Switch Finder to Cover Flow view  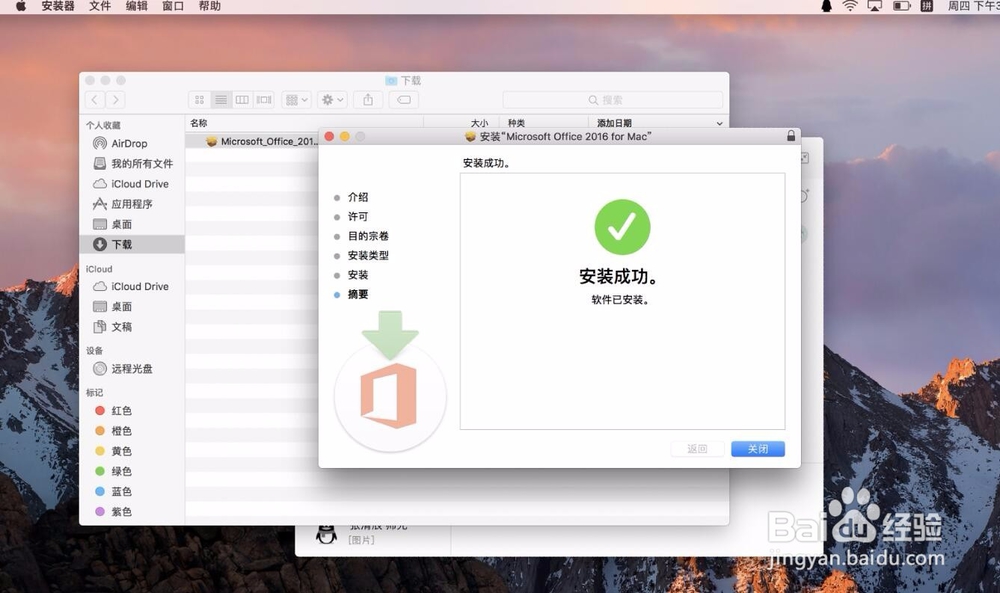(264, 99)
